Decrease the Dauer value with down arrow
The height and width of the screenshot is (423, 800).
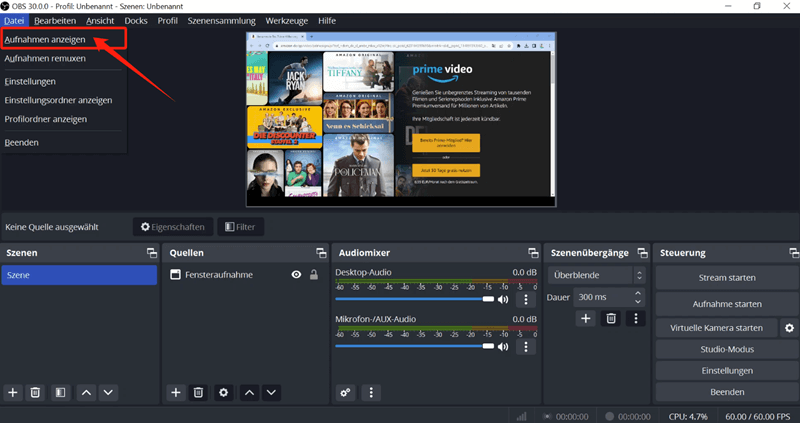[638, 302]
